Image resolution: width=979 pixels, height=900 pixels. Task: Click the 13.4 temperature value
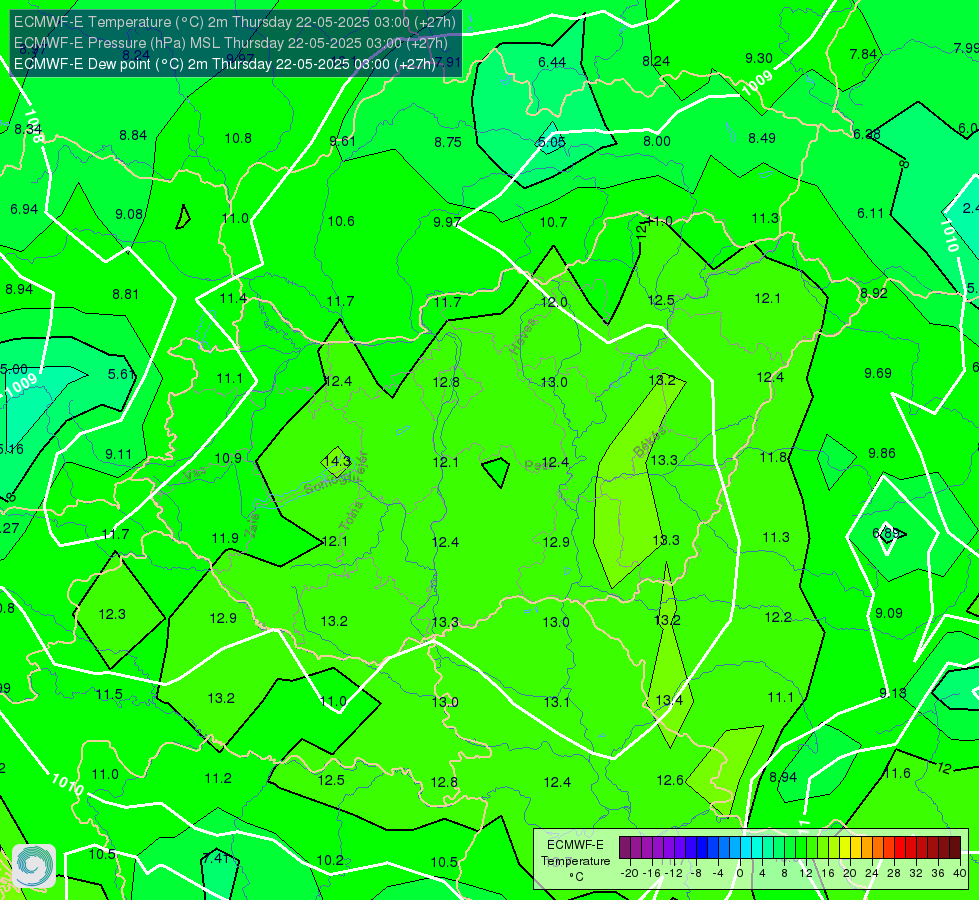[669, 700]
